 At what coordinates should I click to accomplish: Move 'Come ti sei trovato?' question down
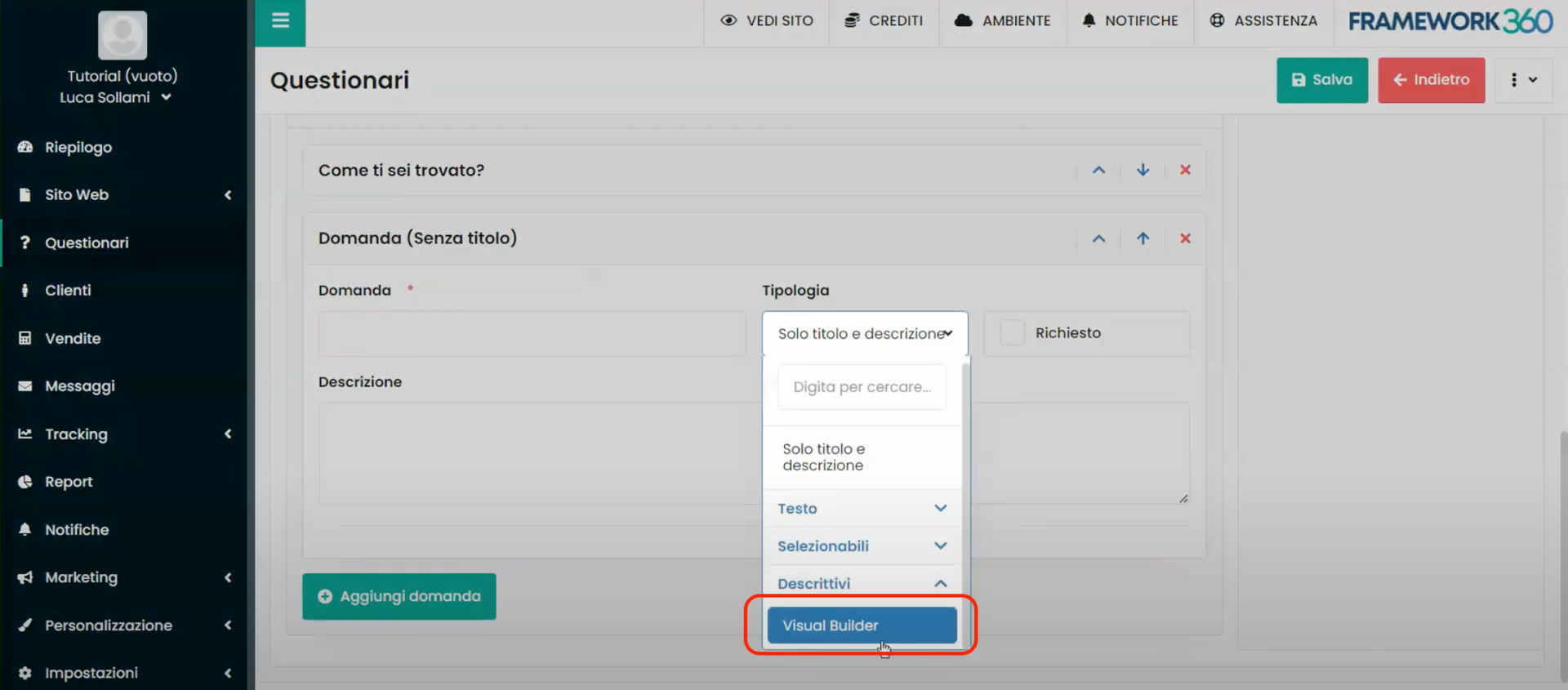tap(1143, 170)
